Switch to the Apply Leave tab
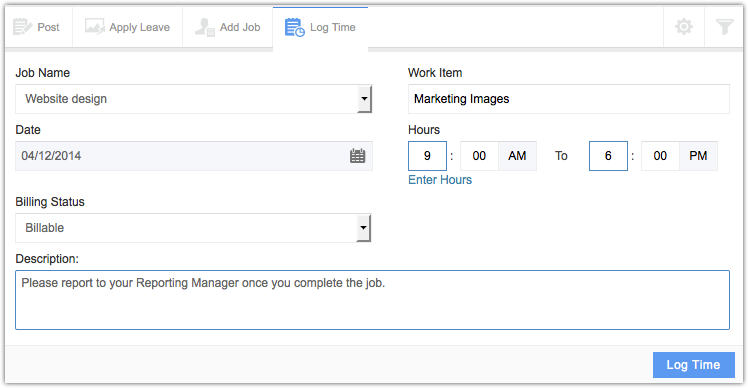The height and width of the screenshot is (388, 748). 127,27
